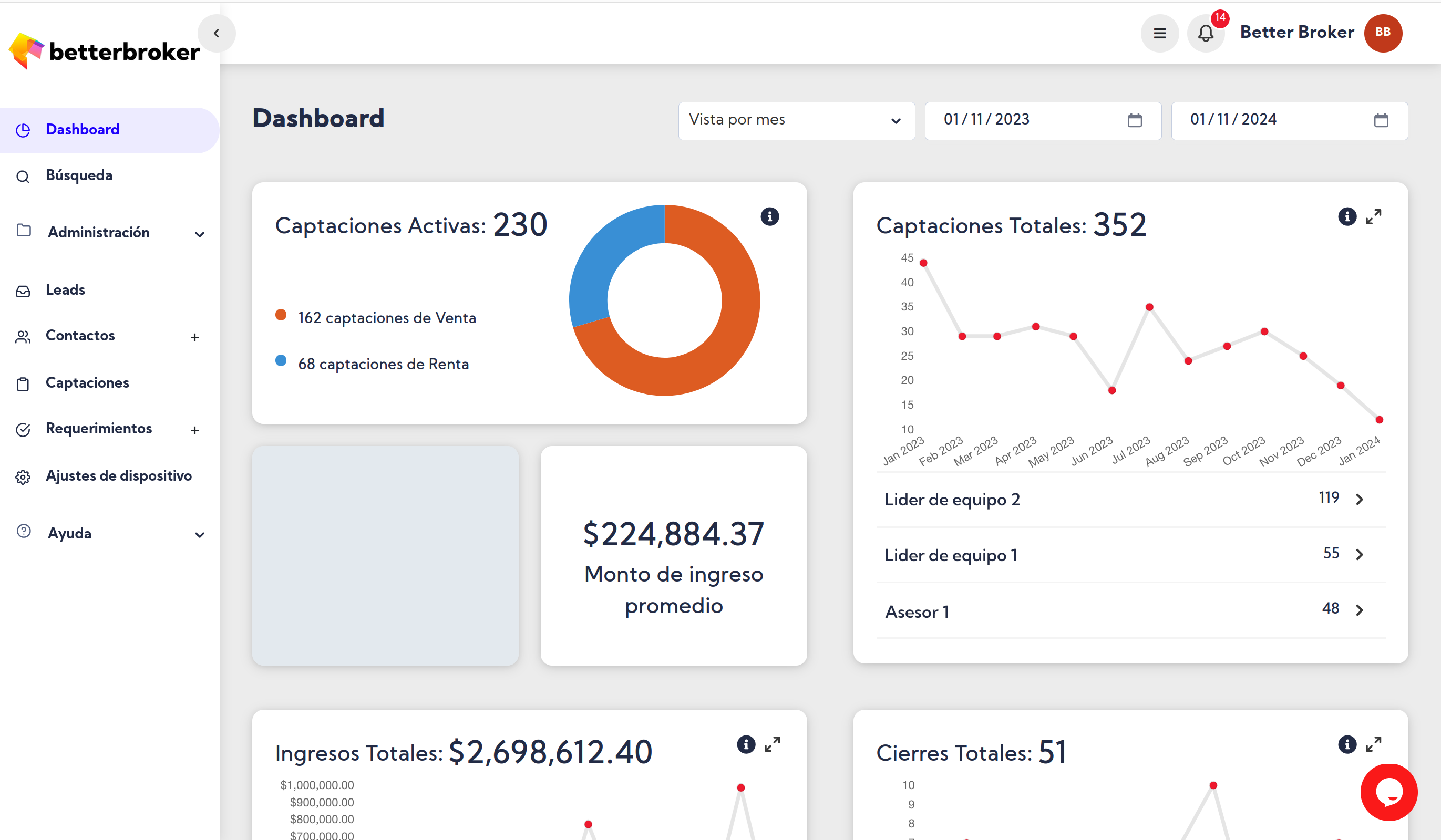
Task: Click the notifications bell icon
Action: (1206, 33)
